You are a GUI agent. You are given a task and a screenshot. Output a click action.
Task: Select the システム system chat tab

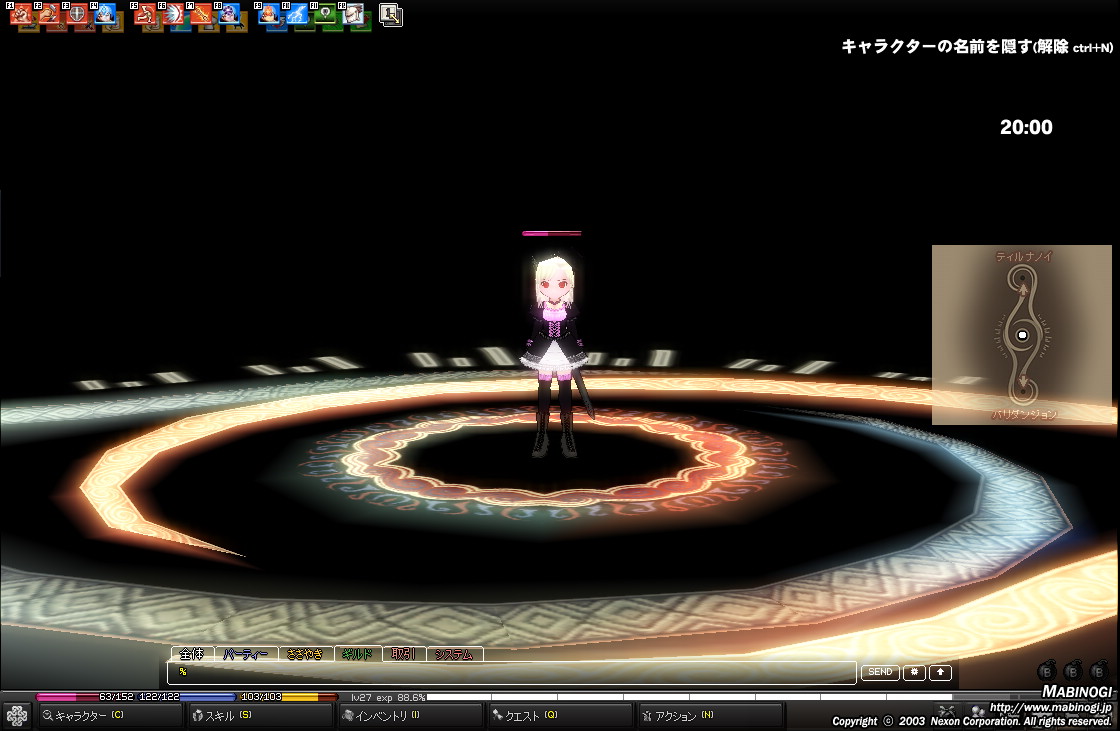[454, 654]
